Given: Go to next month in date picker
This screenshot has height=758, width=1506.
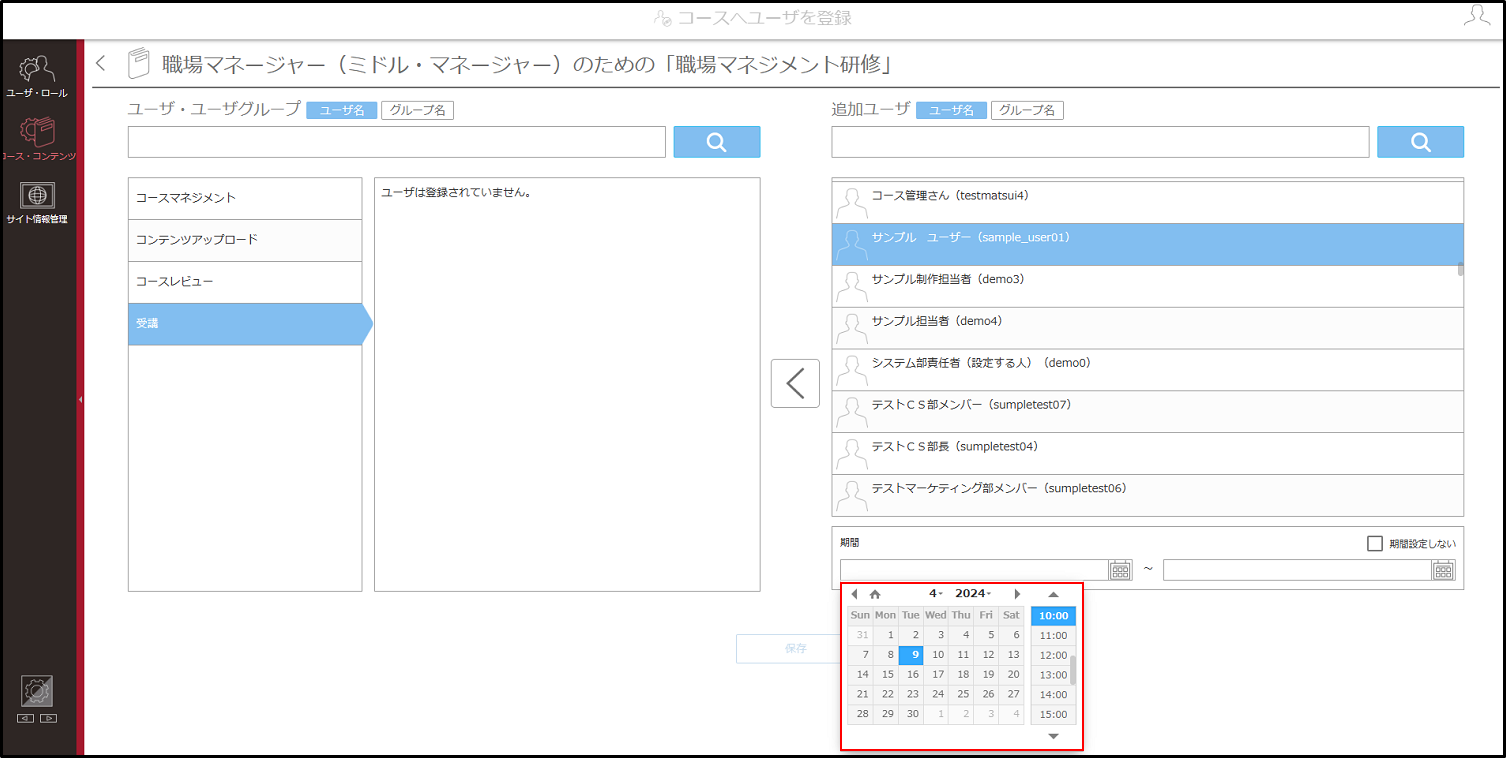Looking at the screenshot, I should [x=1017, y=594].
